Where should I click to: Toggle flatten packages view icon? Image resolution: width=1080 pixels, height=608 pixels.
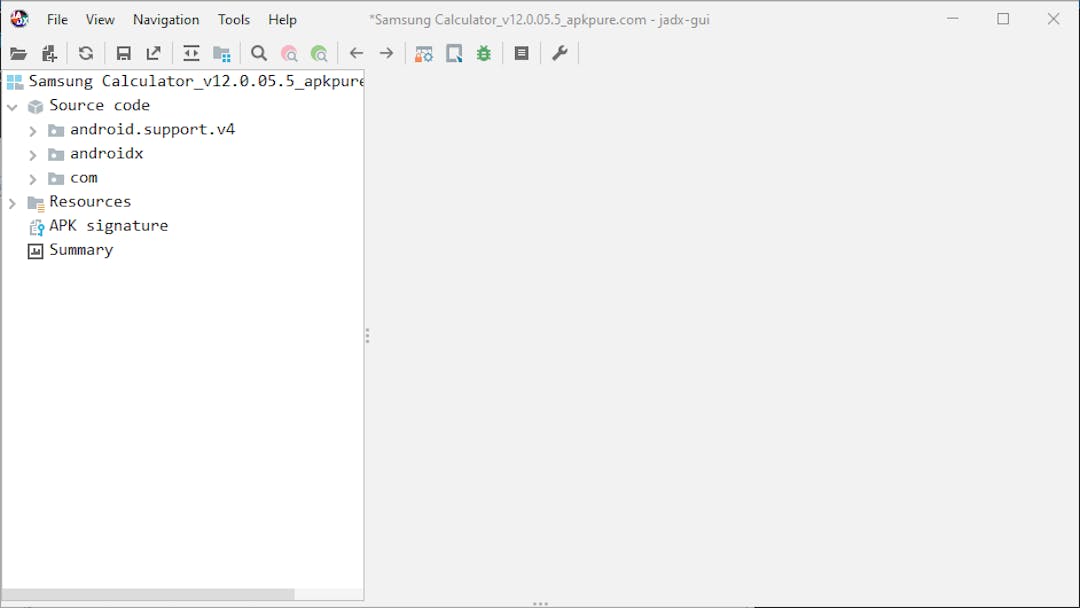point(222,54)
